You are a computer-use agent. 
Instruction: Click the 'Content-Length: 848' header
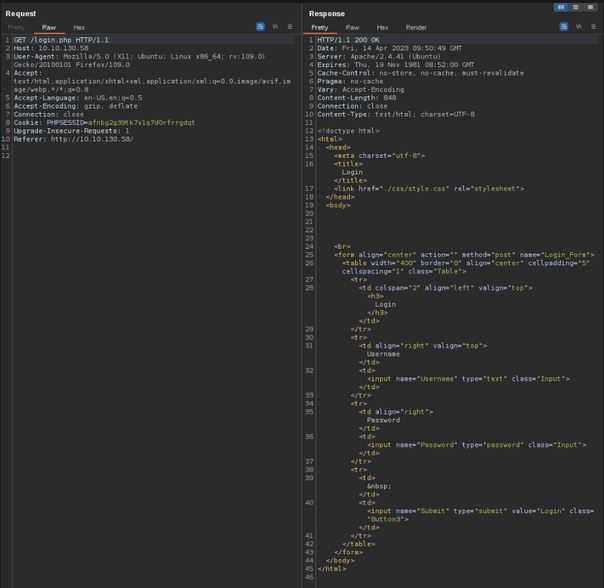coord(356,98)
